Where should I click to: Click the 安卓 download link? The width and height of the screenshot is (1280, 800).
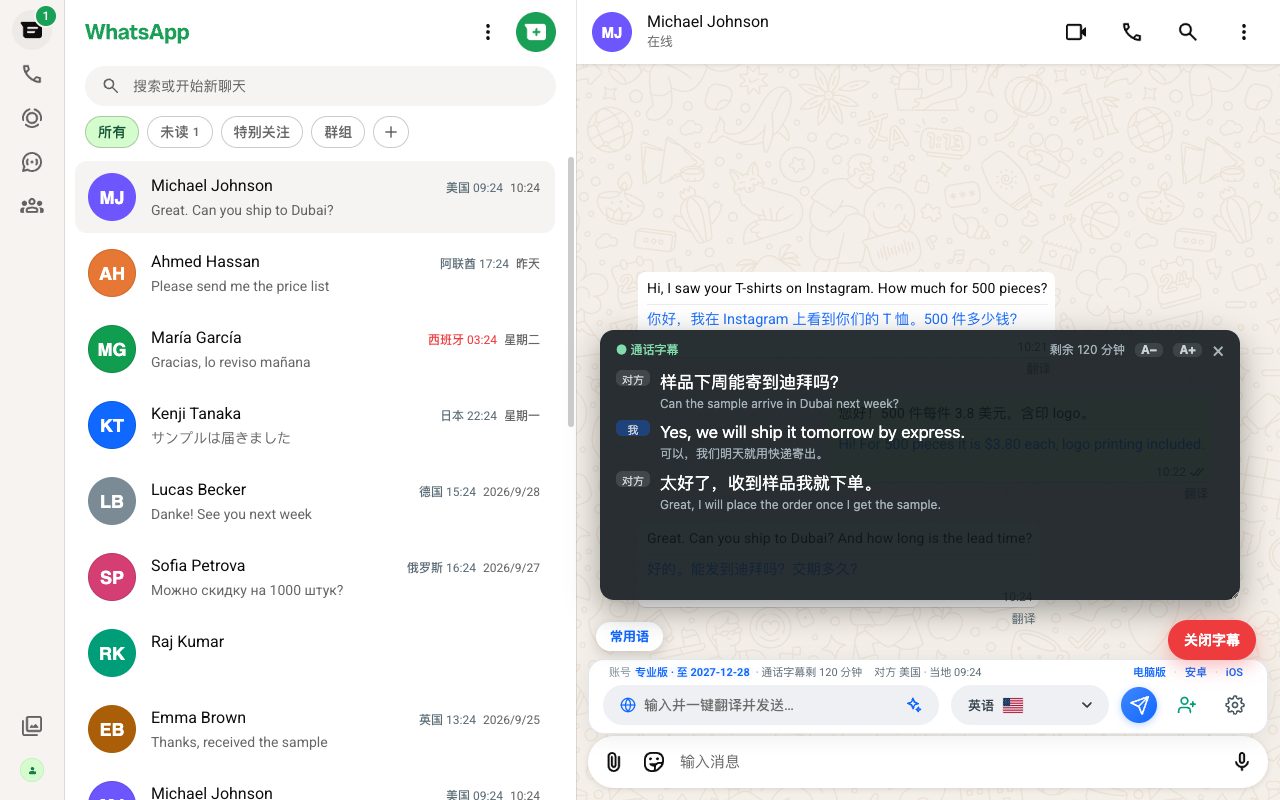click(1196, 672)
